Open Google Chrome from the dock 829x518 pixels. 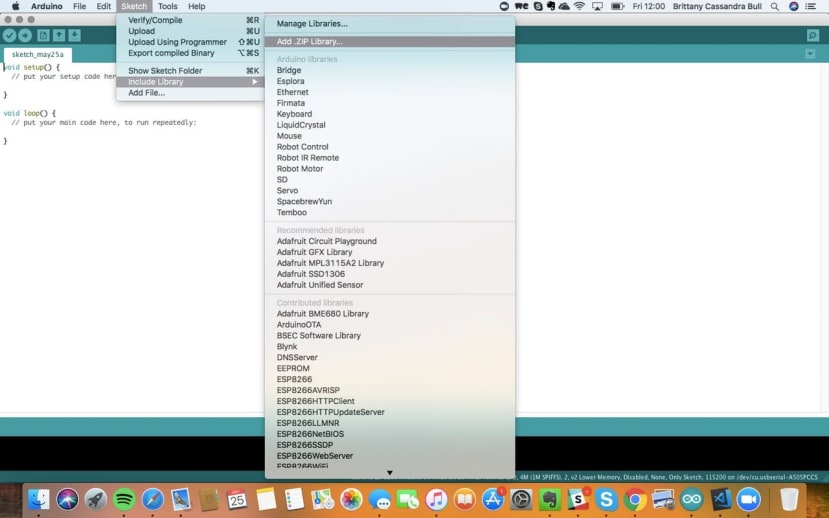pyautogui.click(x=635, y=499)
